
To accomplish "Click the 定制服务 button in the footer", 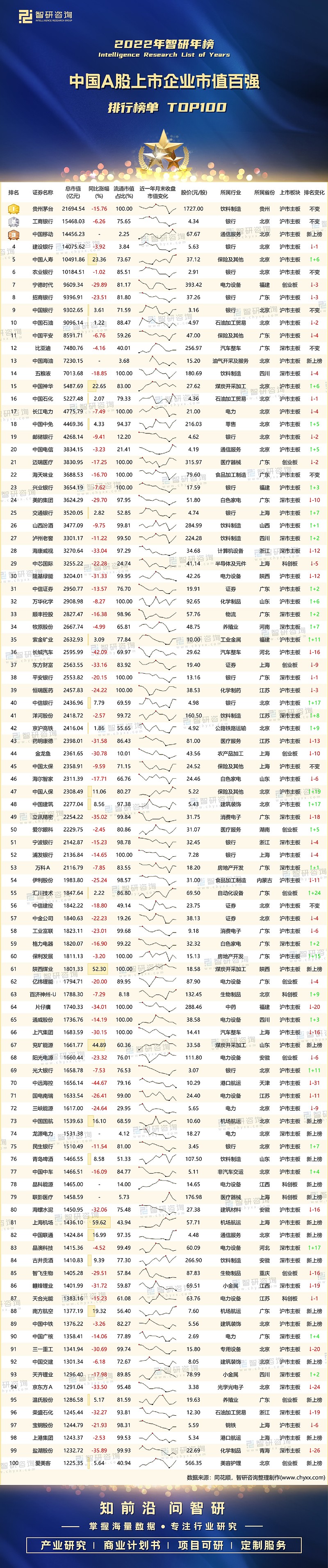I will coord(264,1545).
